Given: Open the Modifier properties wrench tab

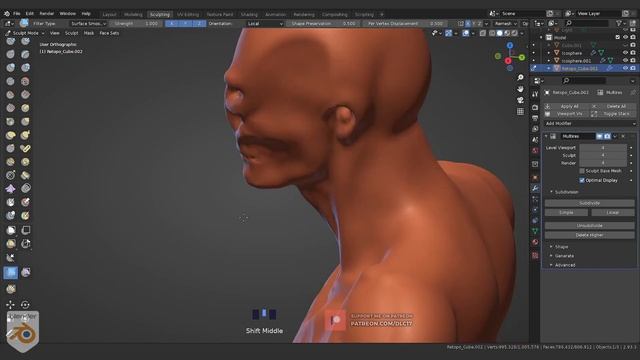Looking at the screenshot, I should click(535, 188).
